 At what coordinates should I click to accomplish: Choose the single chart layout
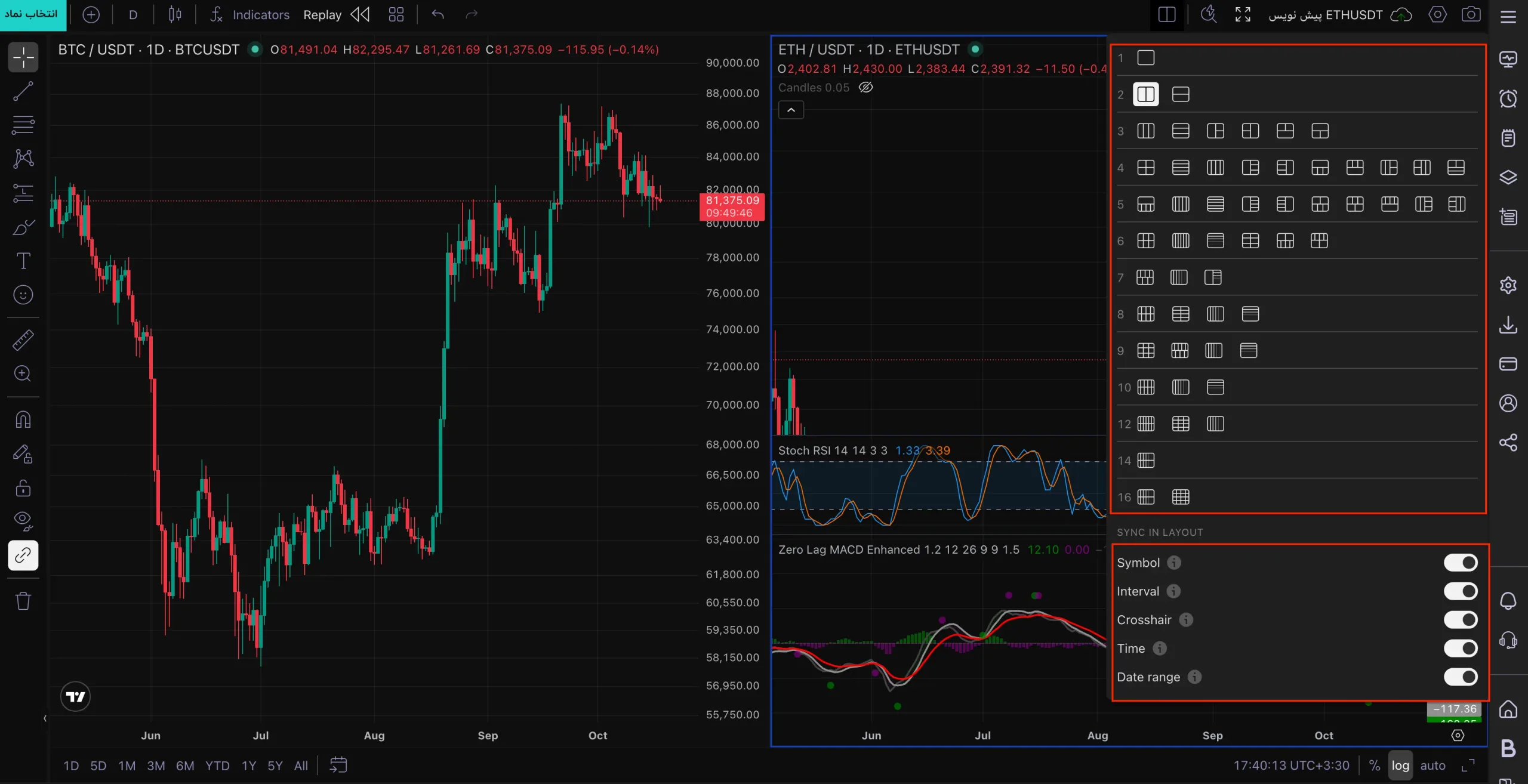[x=1145, y=58]
